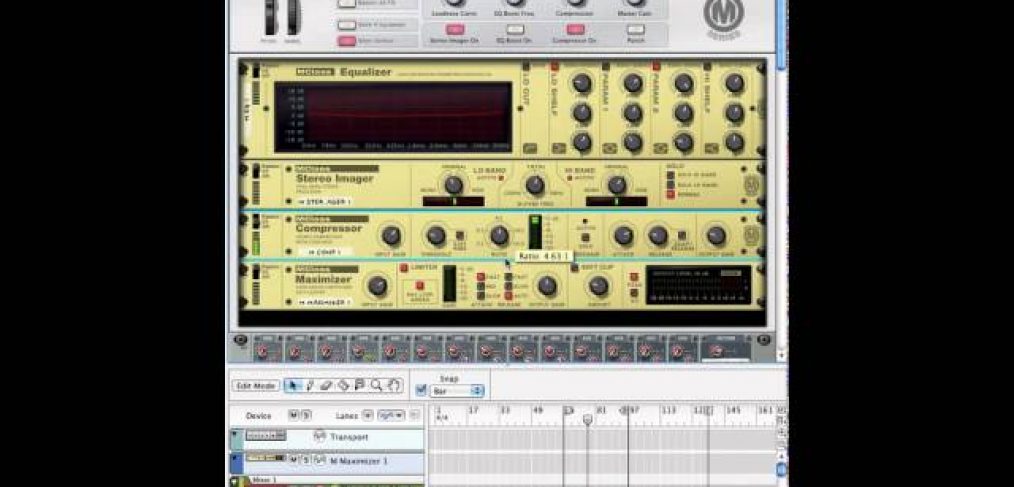Image resolution: width=1014 pixels, height=487 pixels.
Task: Select Fast attack on Maximizer
Action: 480,277
